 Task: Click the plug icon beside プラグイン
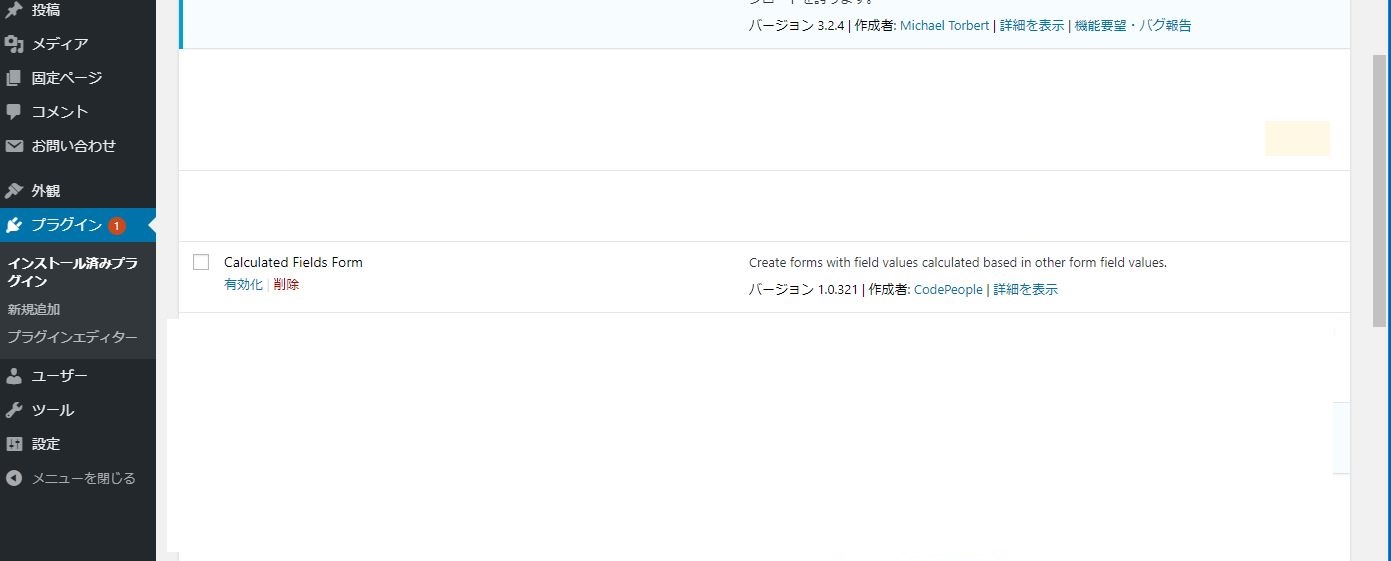pyautogui.click(x=14, y=225)
